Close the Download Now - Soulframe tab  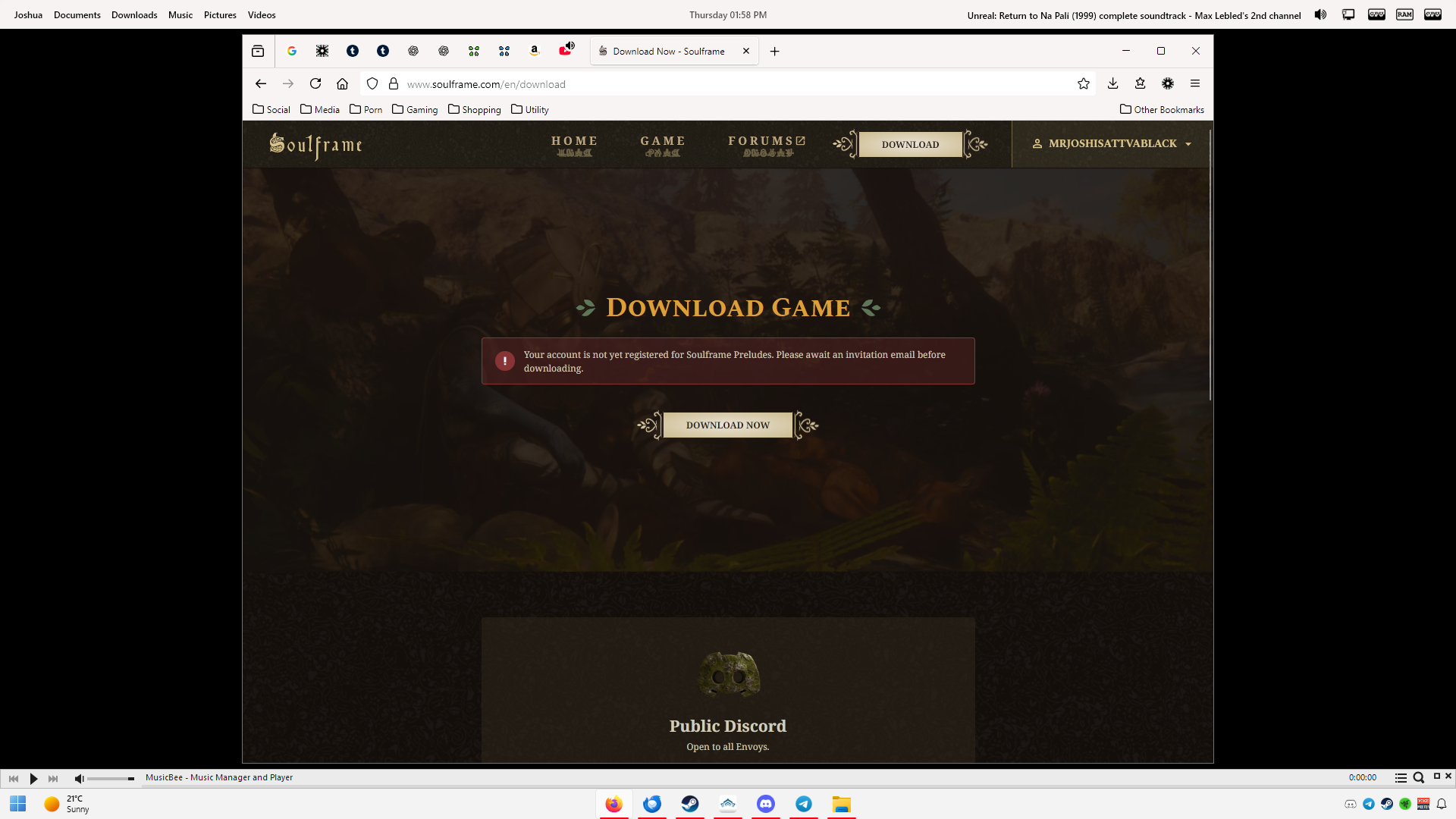(x=746, y=52)
